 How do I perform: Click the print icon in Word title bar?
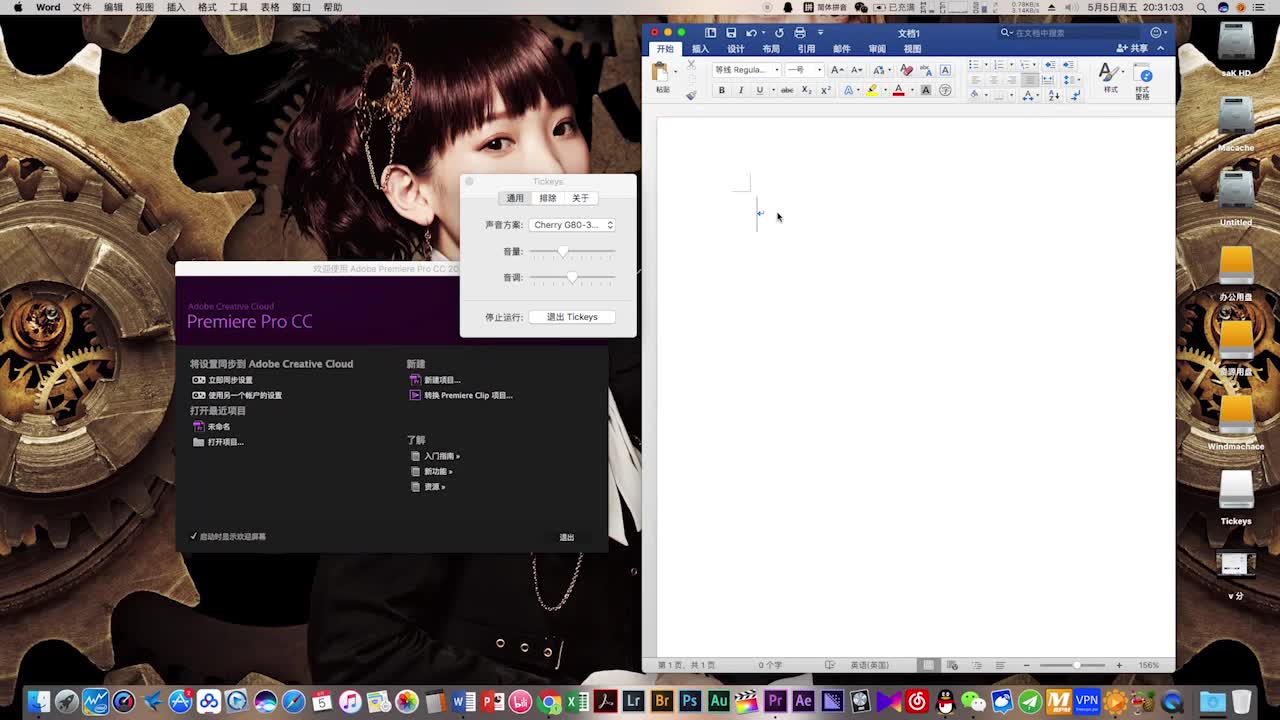[x=799, y=33]
